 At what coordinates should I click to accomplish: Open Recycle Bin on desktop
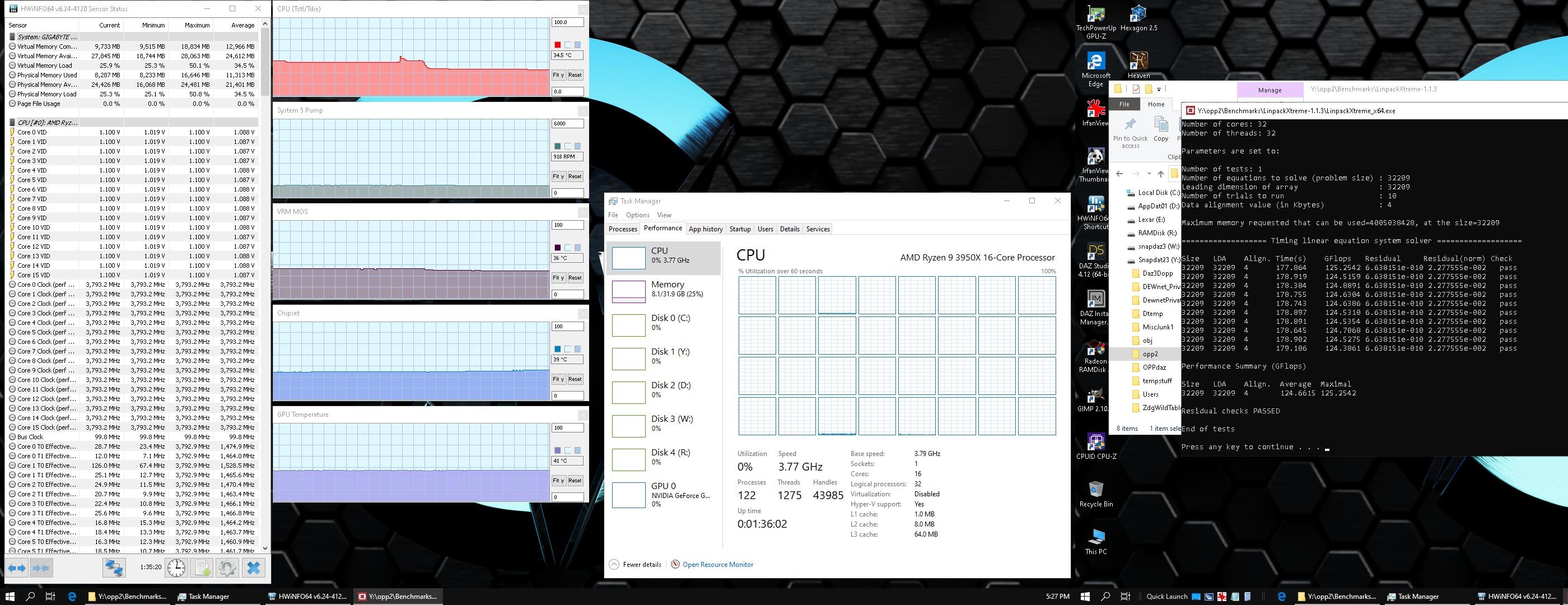coord(1096,490)
